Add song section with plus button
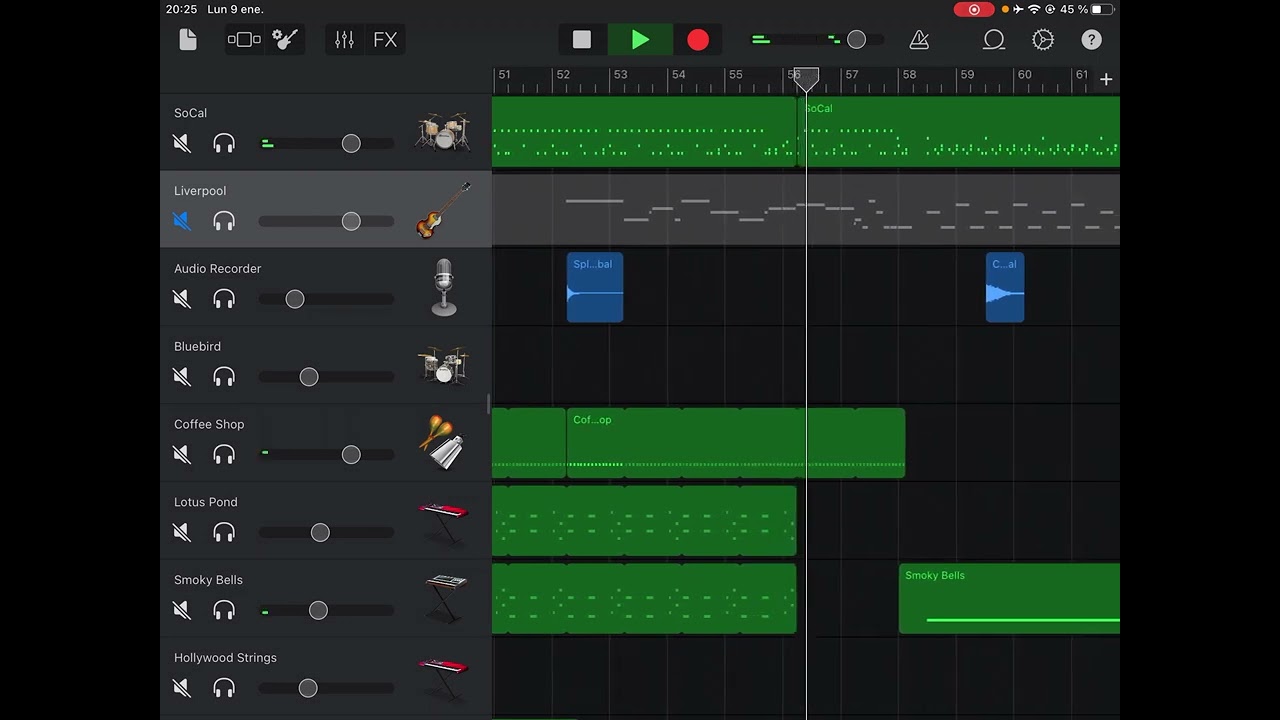This screenshot has height=720, width=1280. [x=1106, y=79]
